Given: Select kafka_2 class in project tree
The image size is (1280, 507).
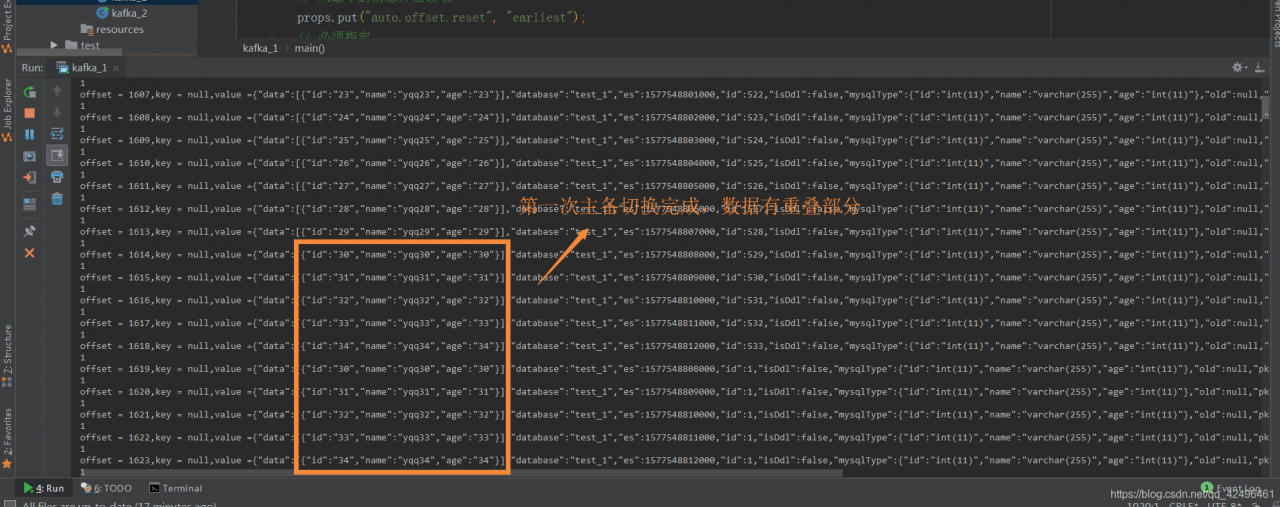Looking at the screenshot, I should pyautogui.click(x=122, y=13).
